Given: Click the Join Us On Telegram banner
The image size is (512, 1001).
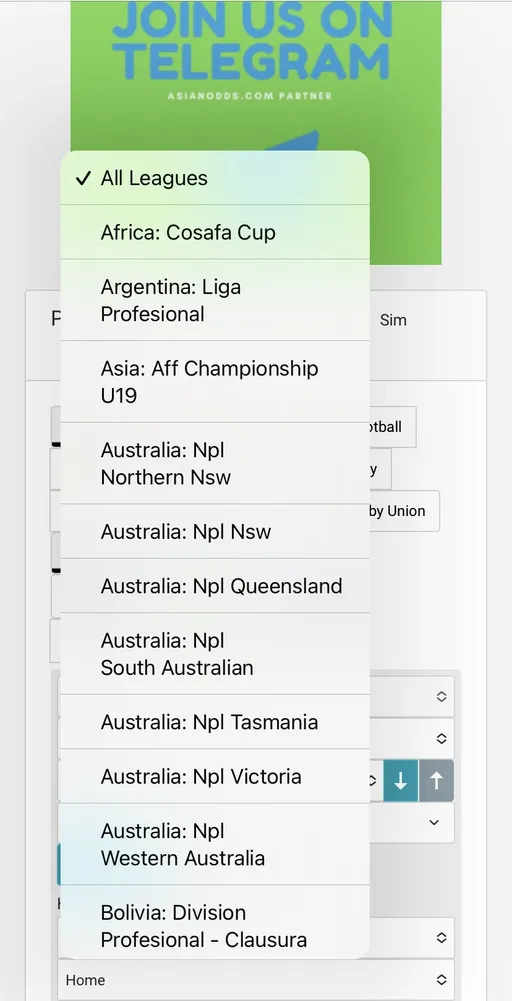Looking at the screenshot, I should (x=256, y=132).
